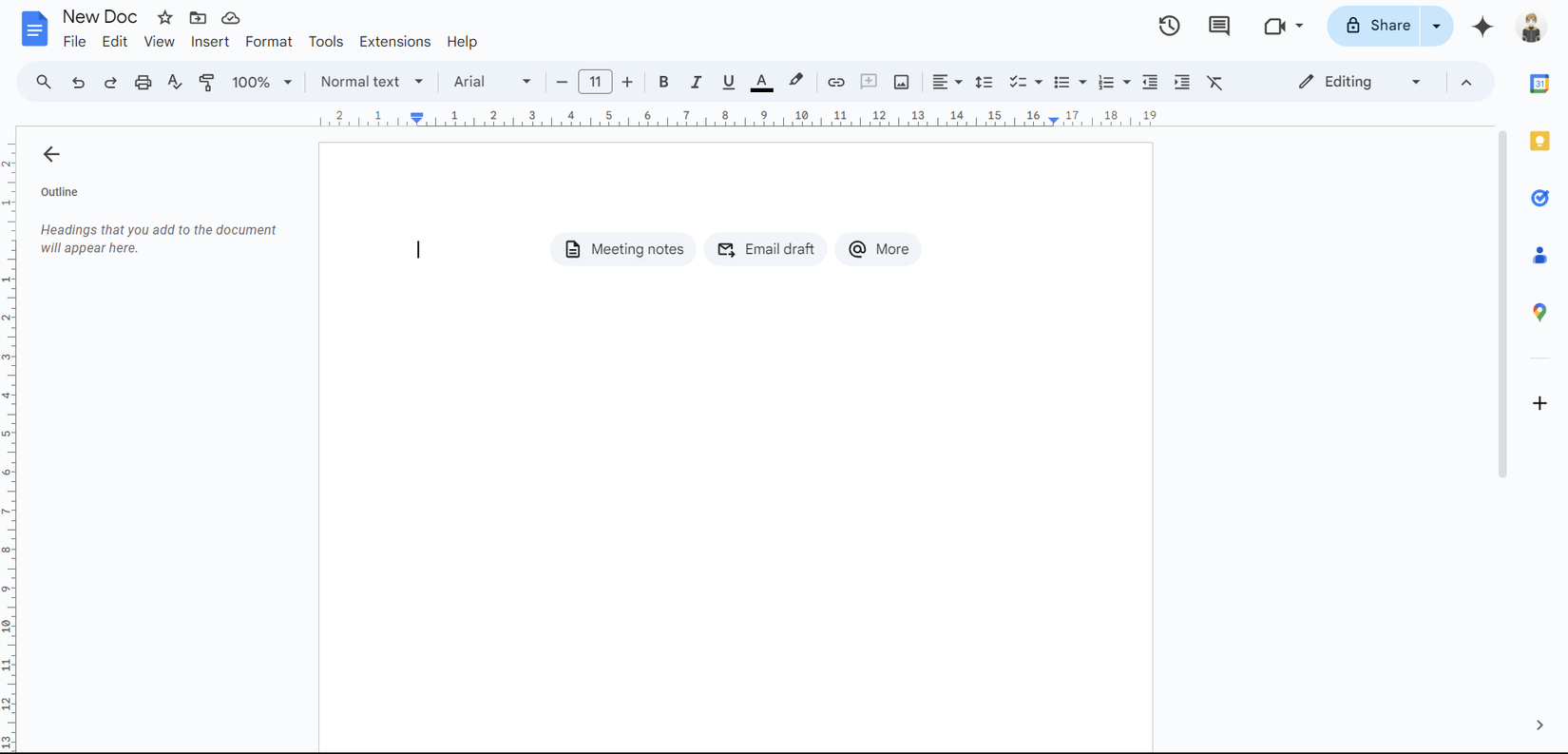Insert an image using toolbar icon
The height and width of the screenshot is (754, 1568).
click(901, 82)
